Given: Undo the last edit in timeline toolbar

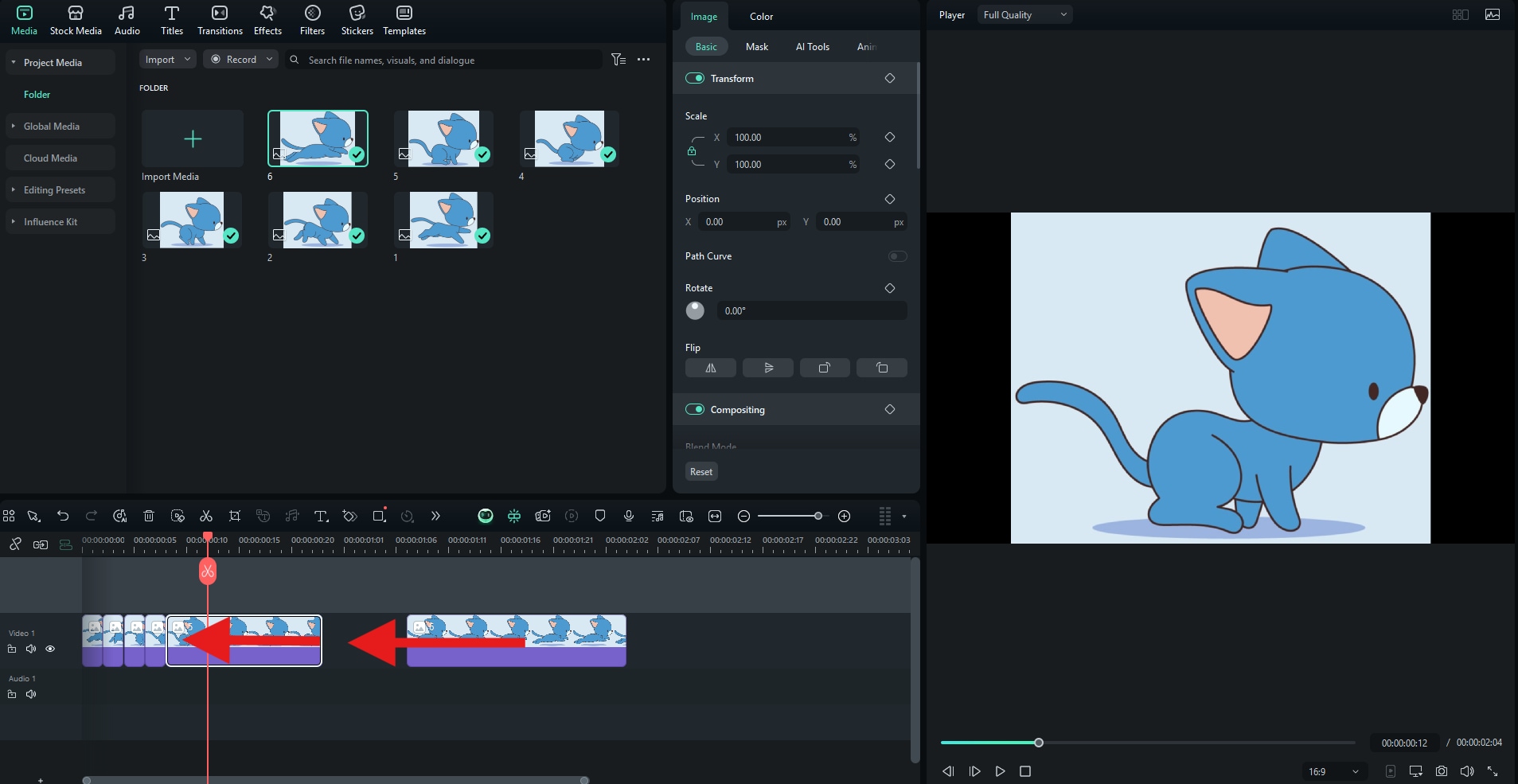Looking at the screenshot, I should 63,516.
